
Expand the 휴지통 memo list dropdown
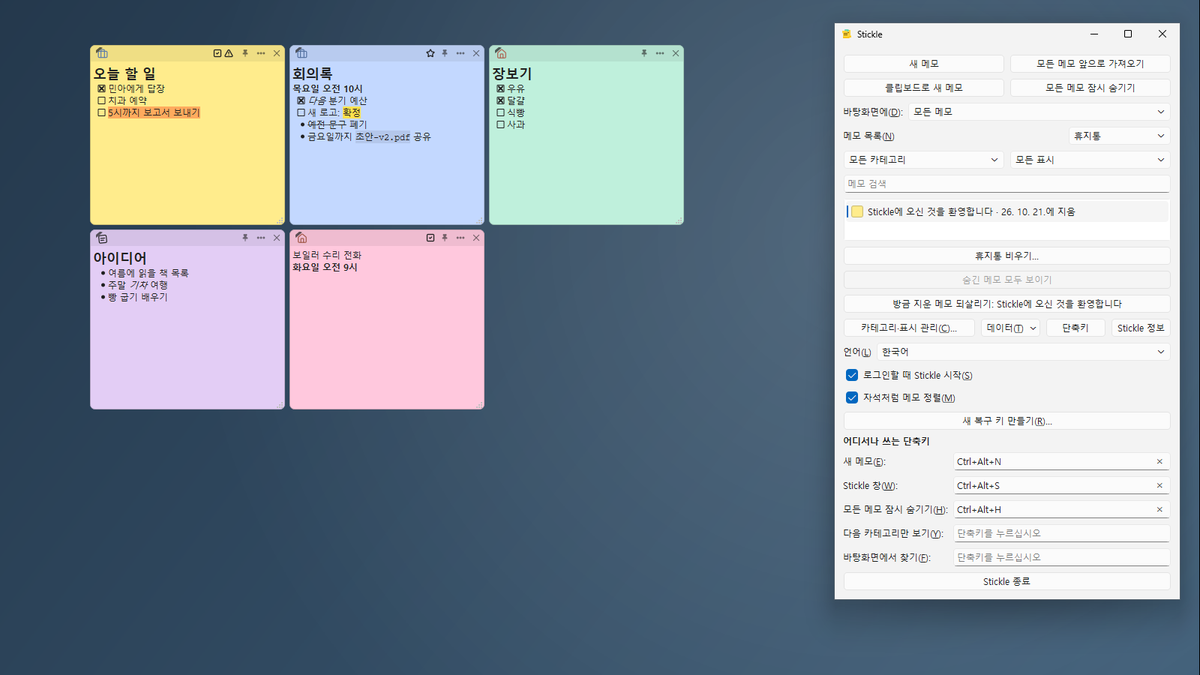click(x=1119, y=136)
